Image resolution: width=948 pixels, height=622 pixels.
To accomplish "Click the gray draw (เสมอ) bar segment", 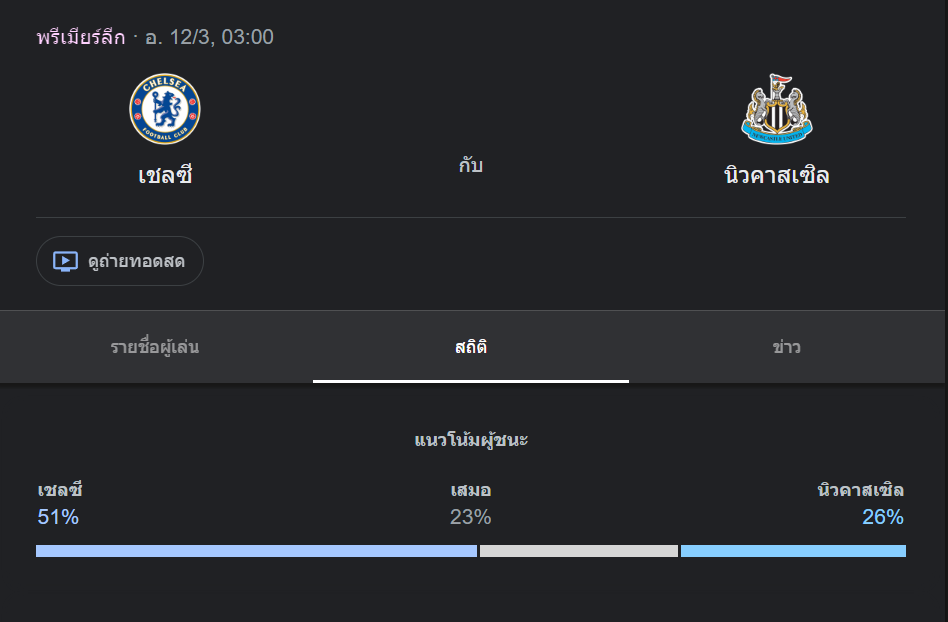I will [578, 551].
